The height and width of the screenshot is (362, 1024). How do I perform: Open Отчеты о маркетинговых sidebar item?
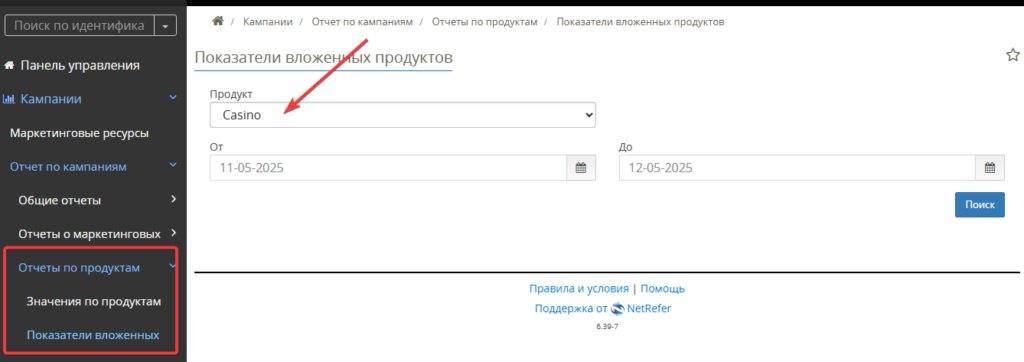90,234
